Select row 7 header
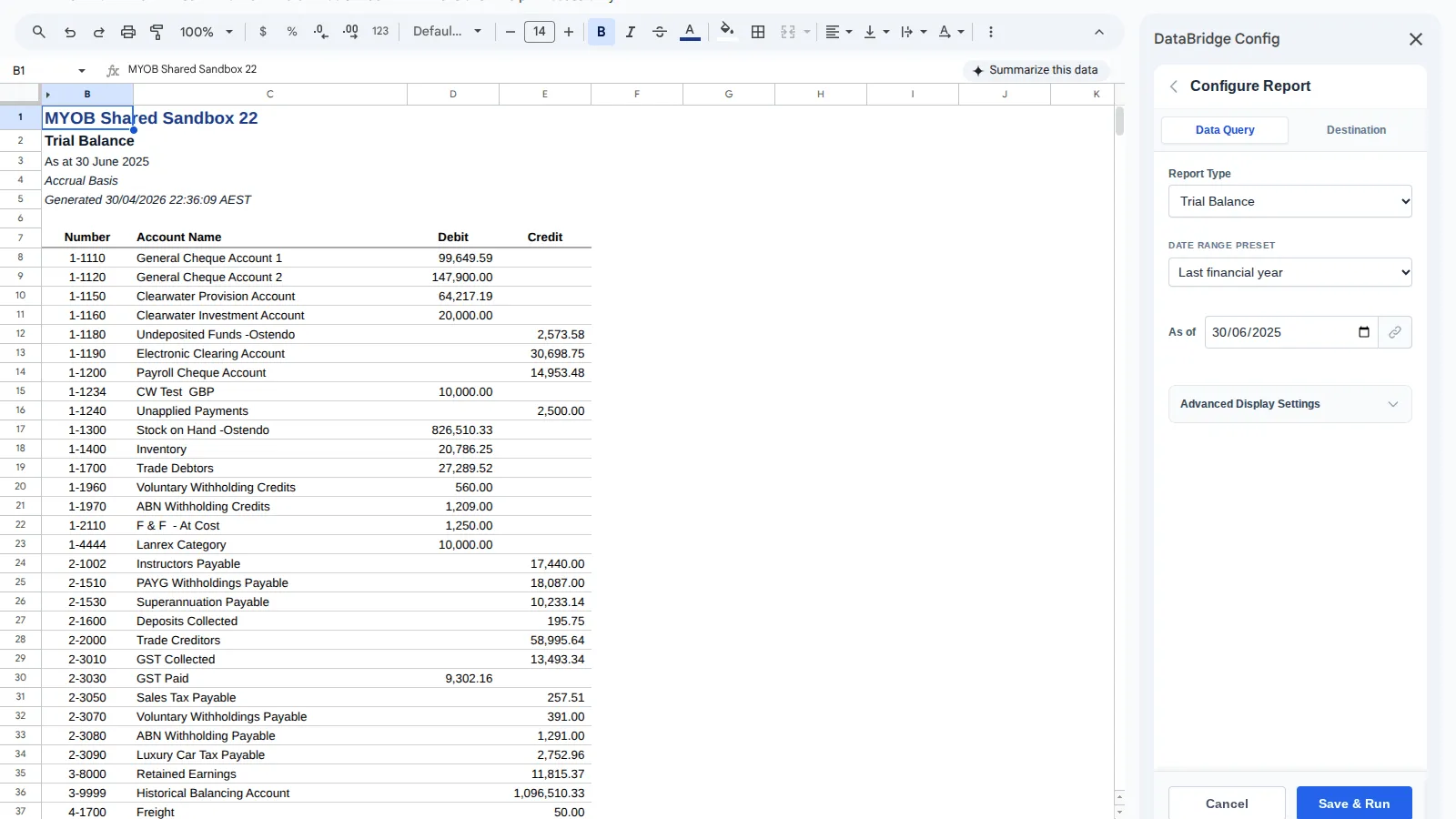This screenshot has height=819, width=1456. pyautogui.click(x=20, y=238)
